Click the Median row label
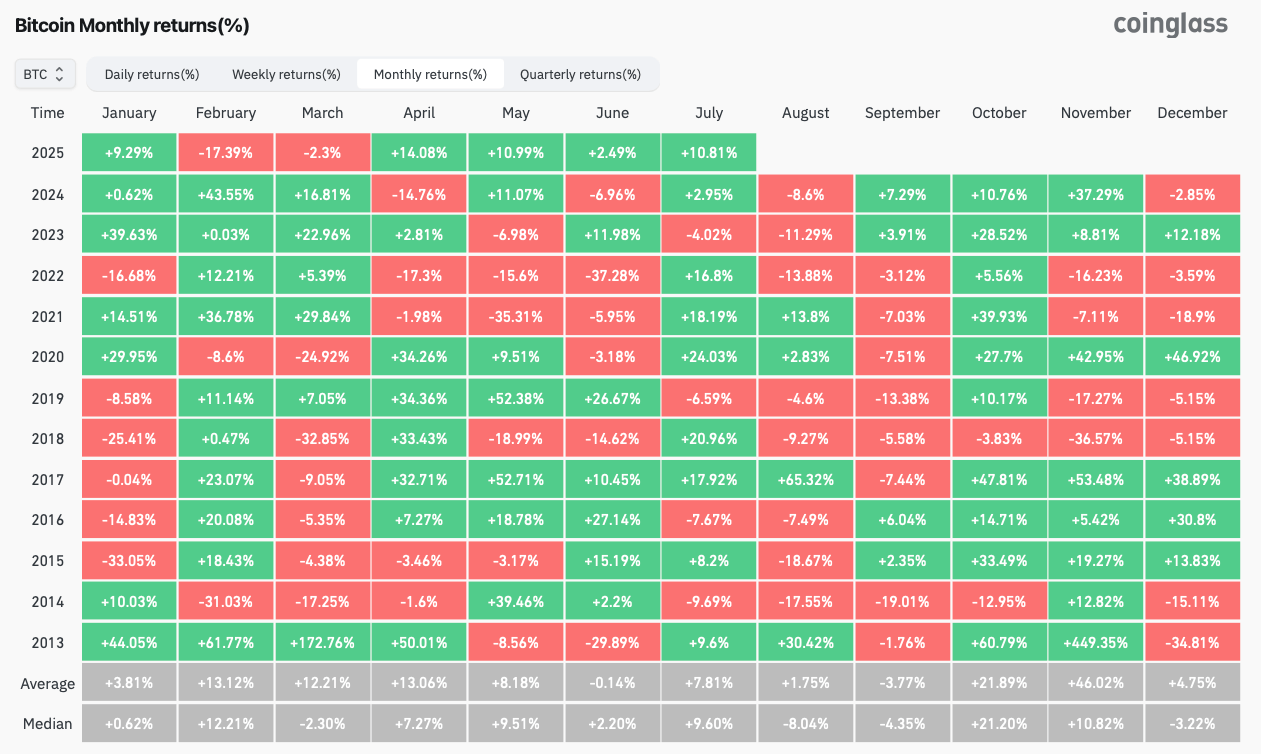Viewport: 1261px width, 754px height. pyautogui.click(x=47, y=723)
